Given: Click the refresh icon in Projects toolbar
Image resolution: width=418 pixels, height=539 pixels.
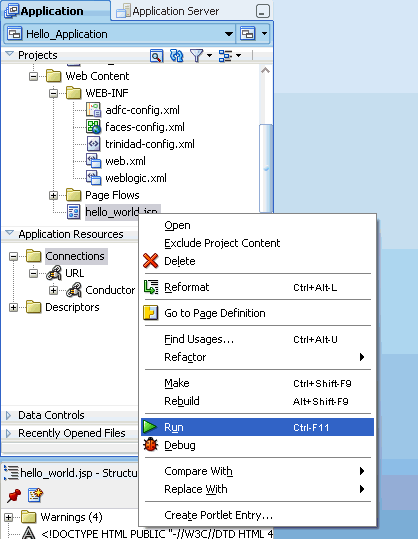Looking at the screenshot, I should point(176,55).
